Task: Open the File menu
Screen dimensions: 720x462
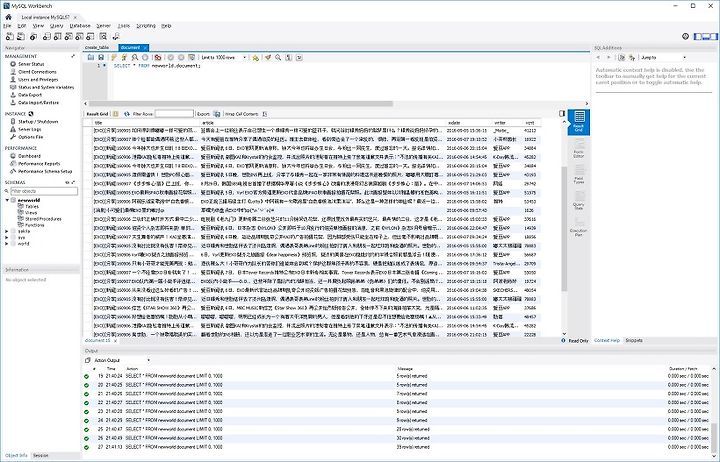Action: tap(7, 26)
